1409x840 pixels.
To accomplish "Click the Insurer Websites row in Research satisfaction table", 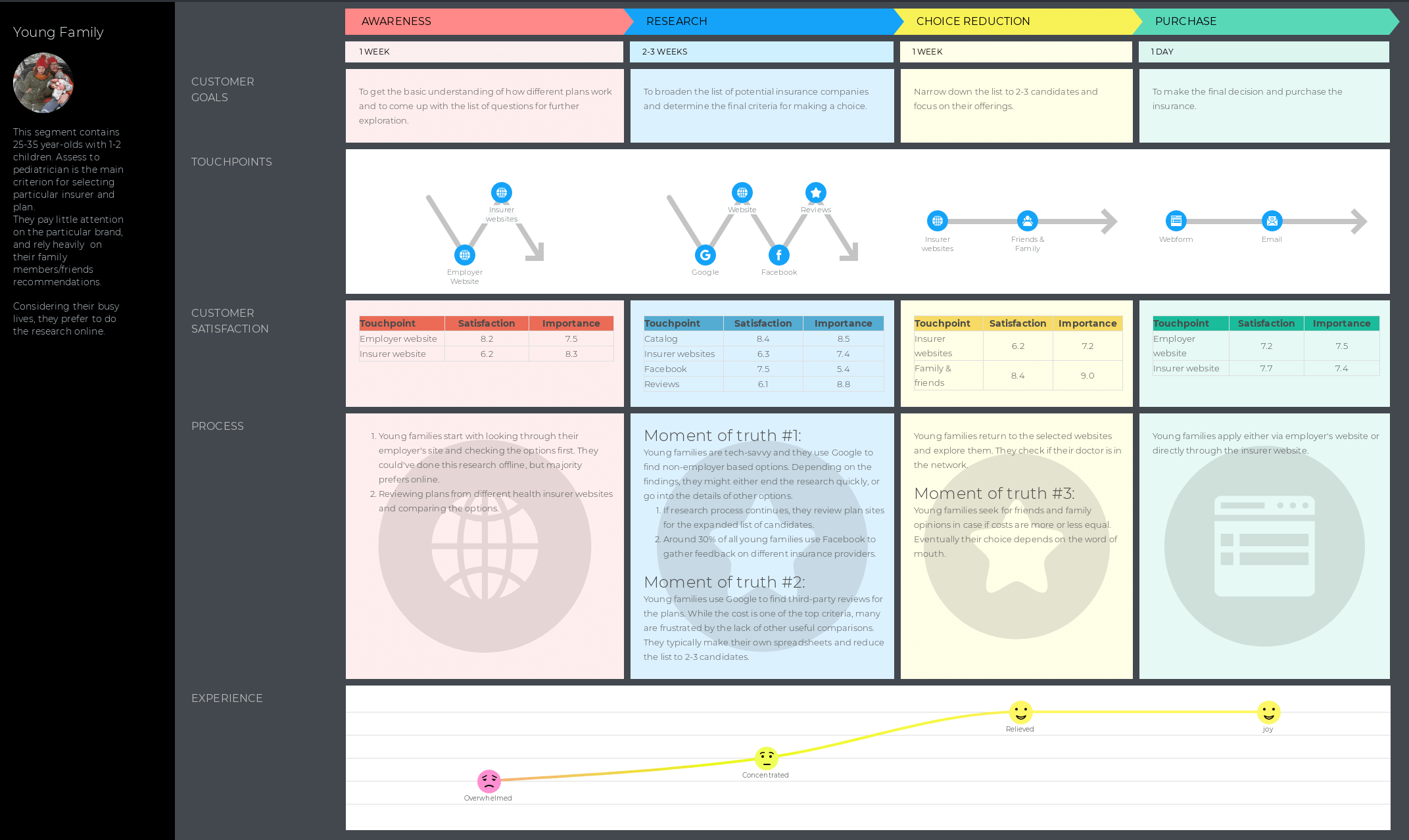I will pyautogui.click(x=762, y=353).
